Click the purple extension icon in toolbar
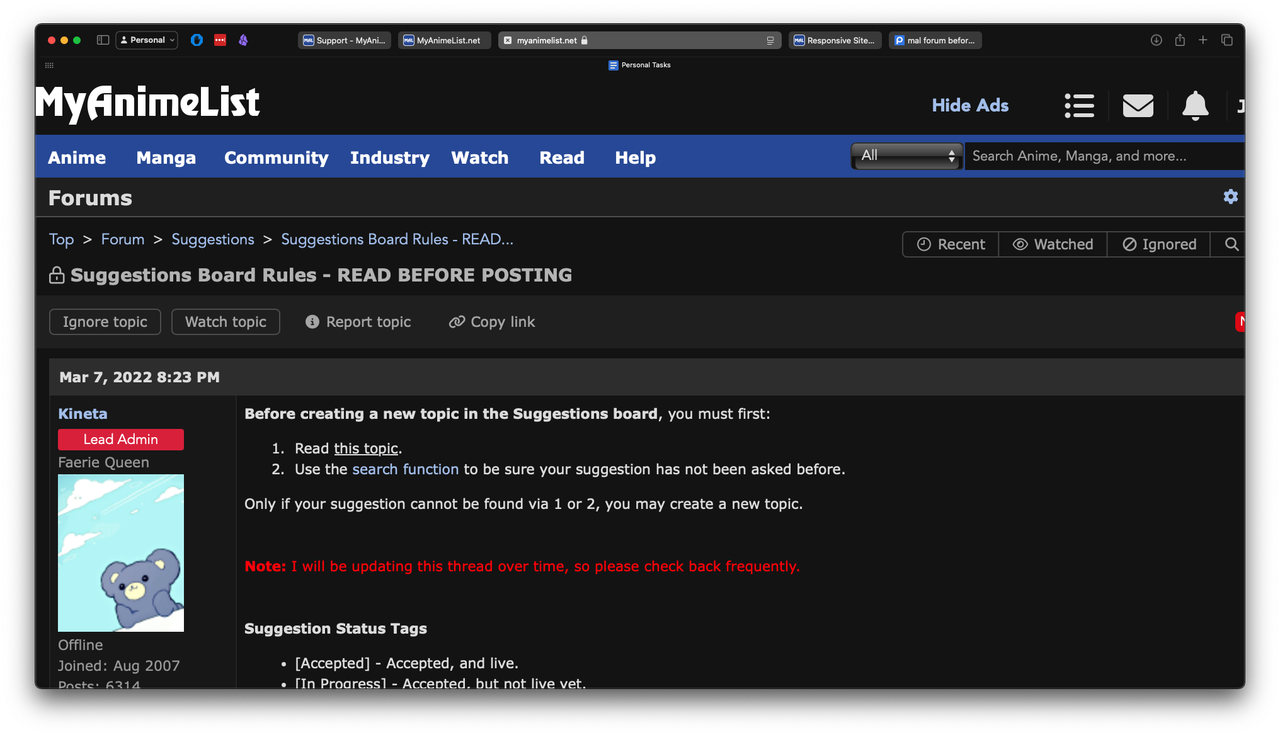Screen dimensions: 1280x735 click(243, 40)
